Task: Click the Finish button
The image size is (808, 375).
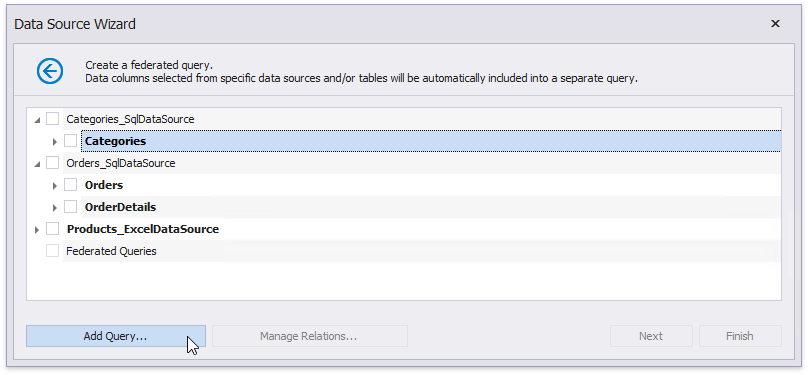Action: click(740, 336)
